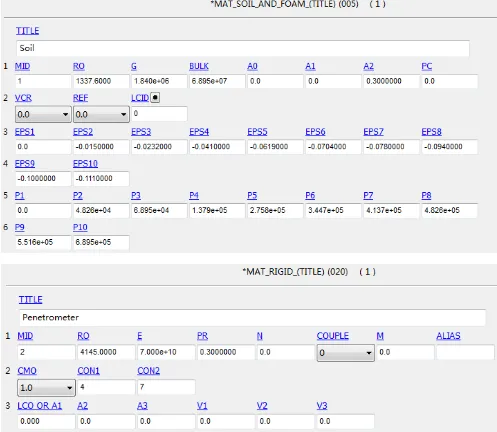Click the LCID label link
497x432 pixels.
point(140,98)
